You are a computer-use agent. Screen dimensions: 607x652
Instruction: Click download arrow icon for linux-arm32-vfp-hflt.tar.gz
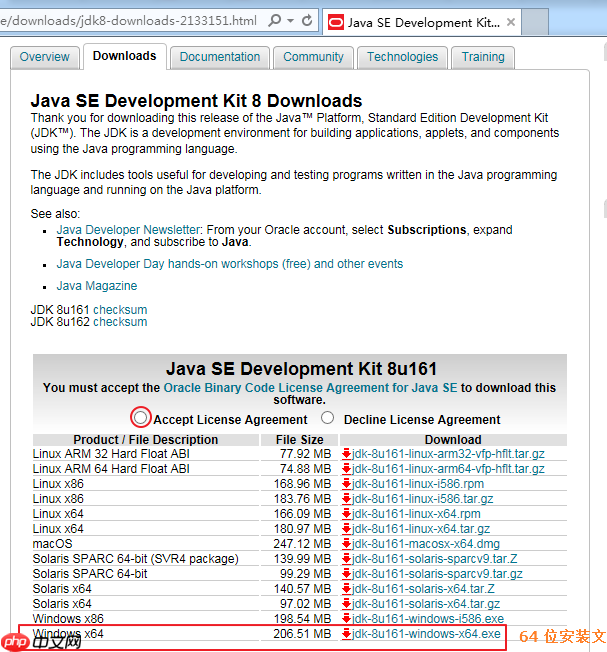tap(346, 454)
